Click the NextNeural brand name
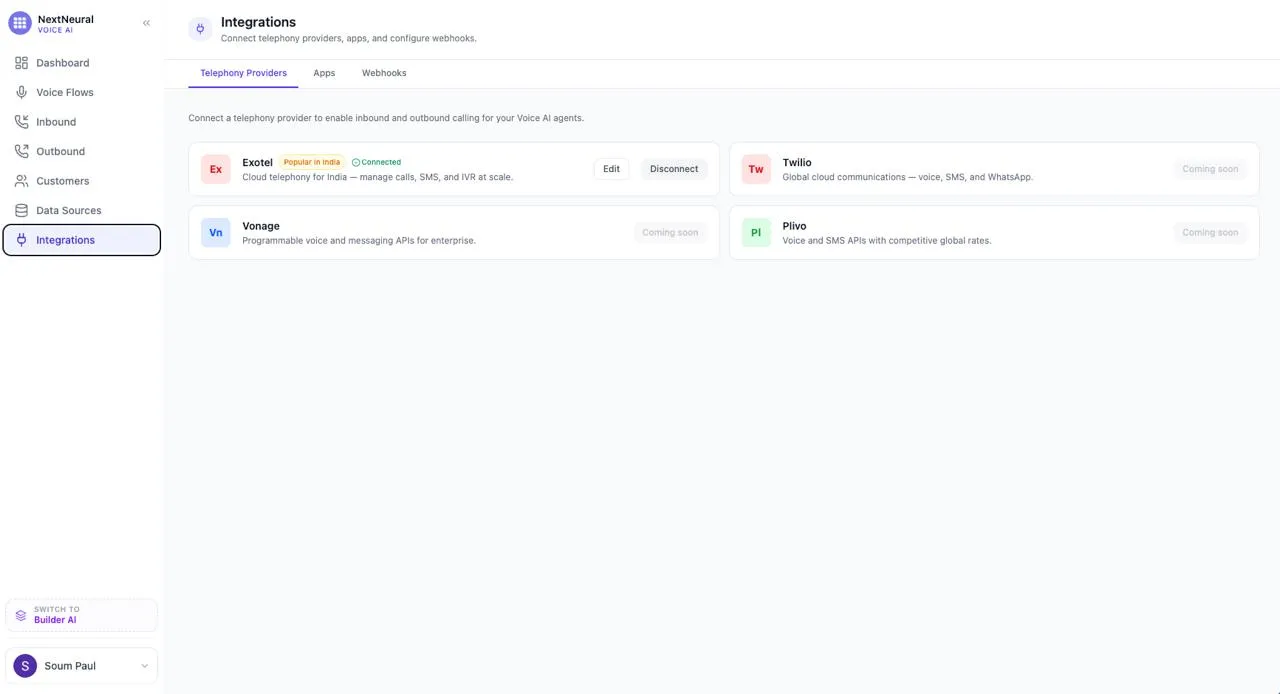The width and height of the screenshot is (1280, 694). point(66,19)
